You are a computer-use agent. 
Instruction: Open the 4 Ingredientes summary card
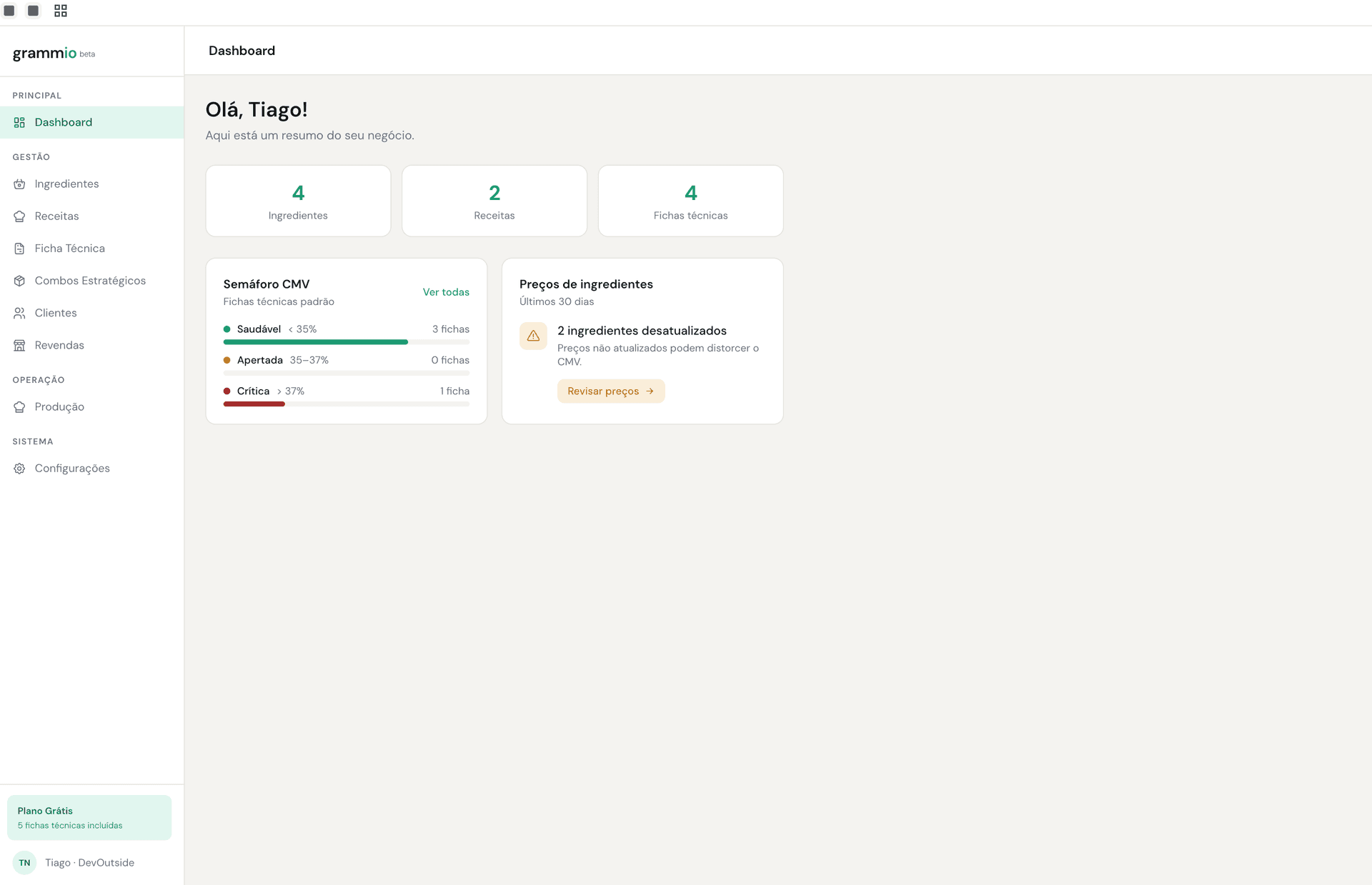[298, 201]
